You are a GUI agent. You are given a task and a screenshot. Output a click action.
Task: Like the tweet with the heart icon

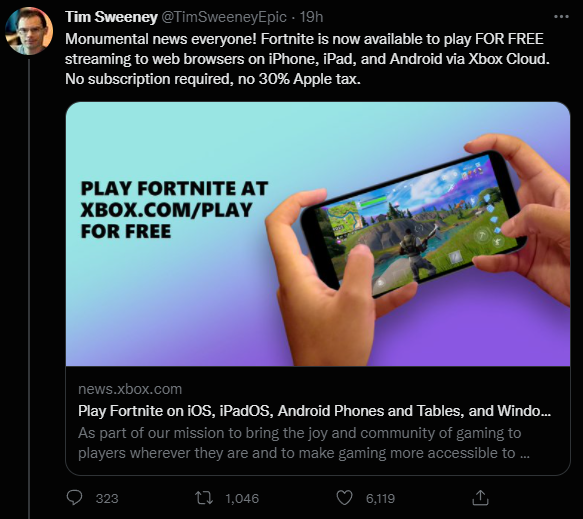coord(344,498)
